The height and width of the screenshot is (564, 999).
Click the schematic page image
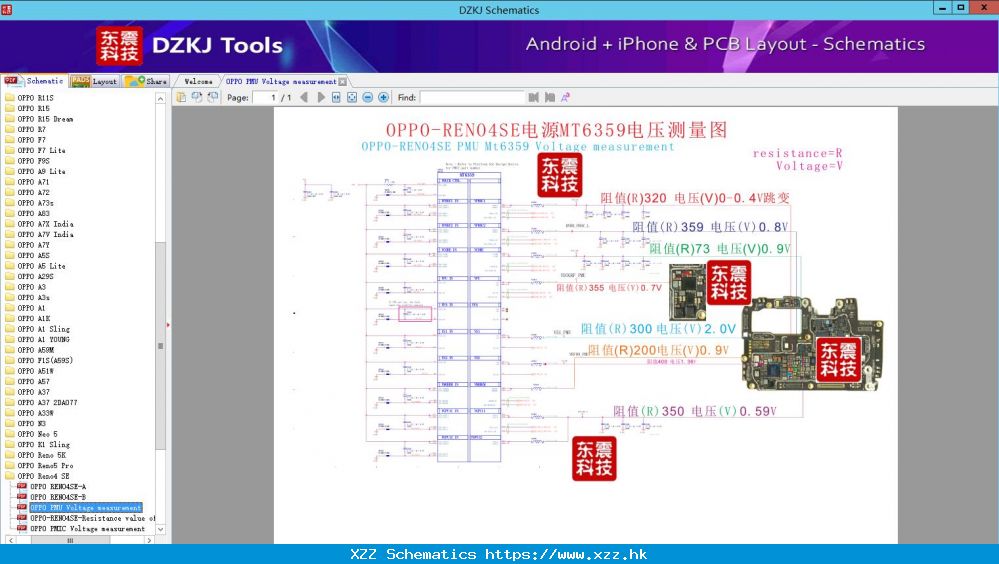point(586,325)
